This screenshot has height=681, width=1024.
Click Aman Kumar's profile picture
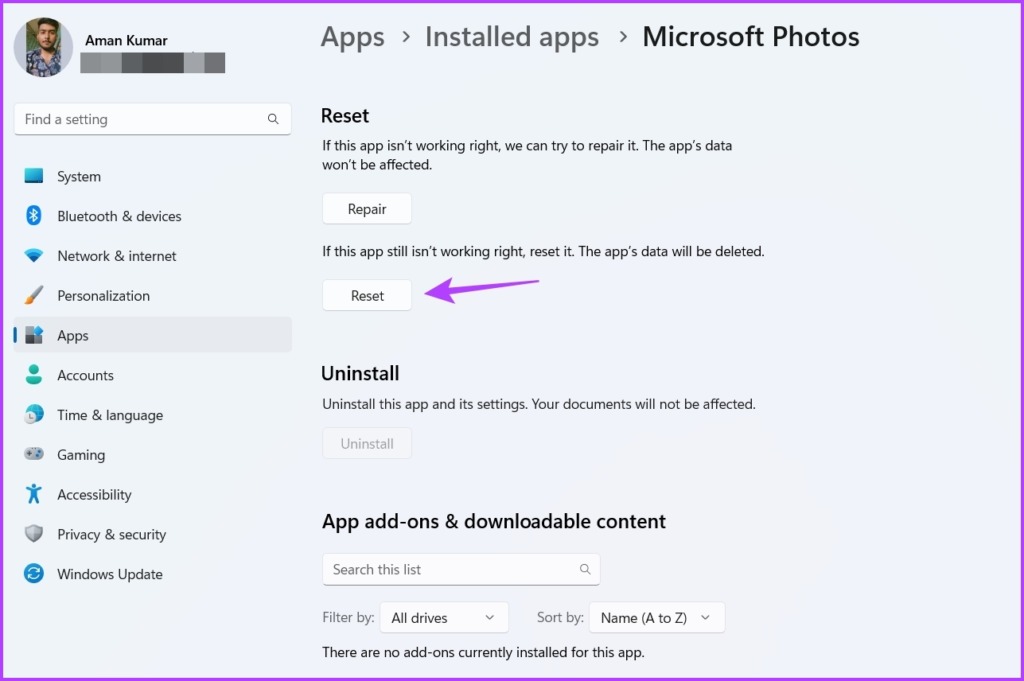point(42,47)
